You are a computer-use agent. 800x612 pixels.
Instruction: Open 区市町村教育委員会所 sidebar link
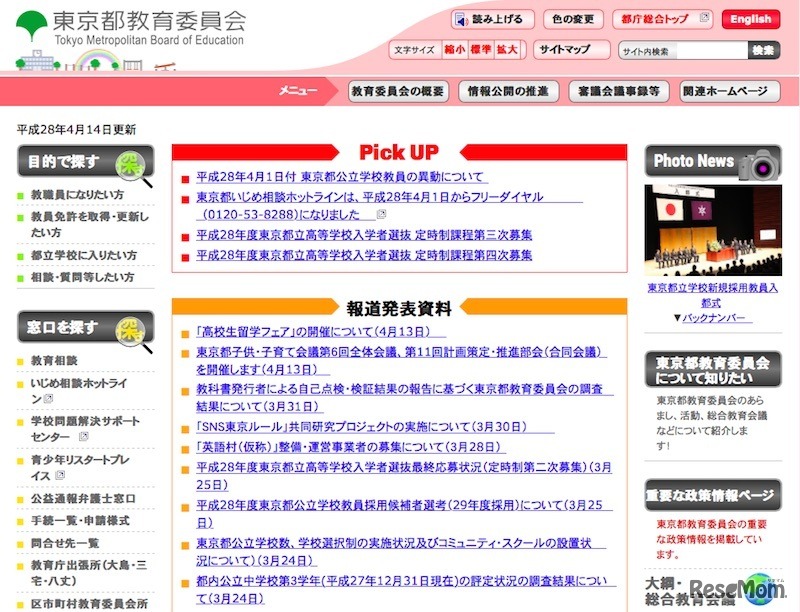90,604
